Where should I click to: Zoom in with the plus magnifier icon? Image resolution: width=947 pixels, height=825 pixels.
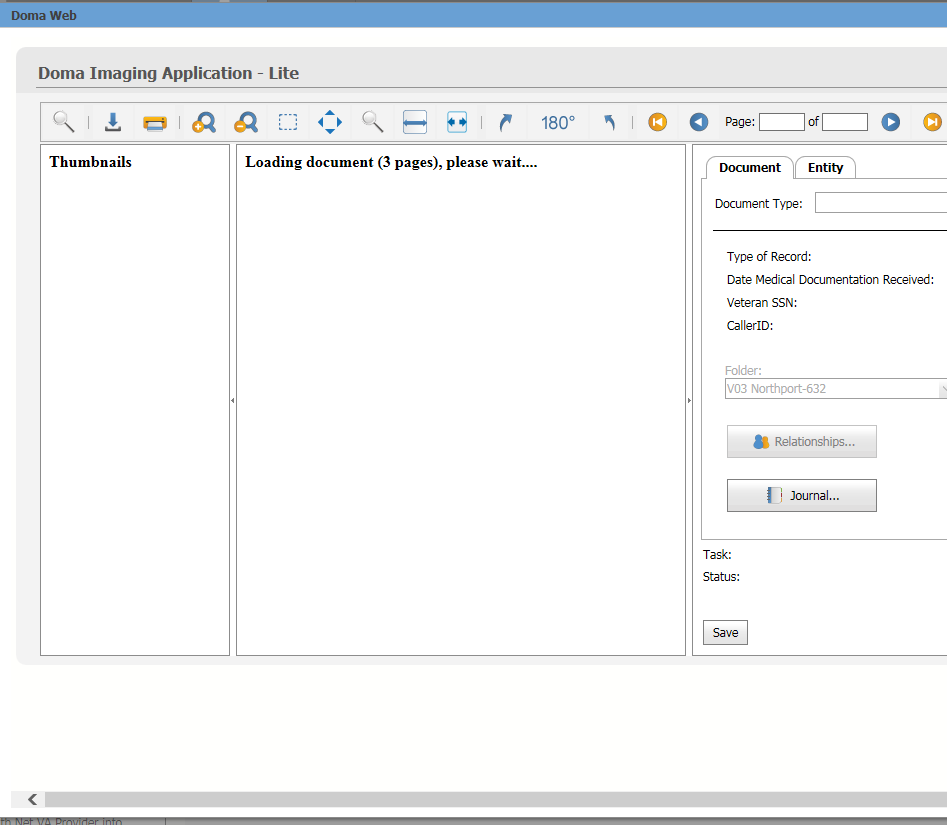point(204,123)
